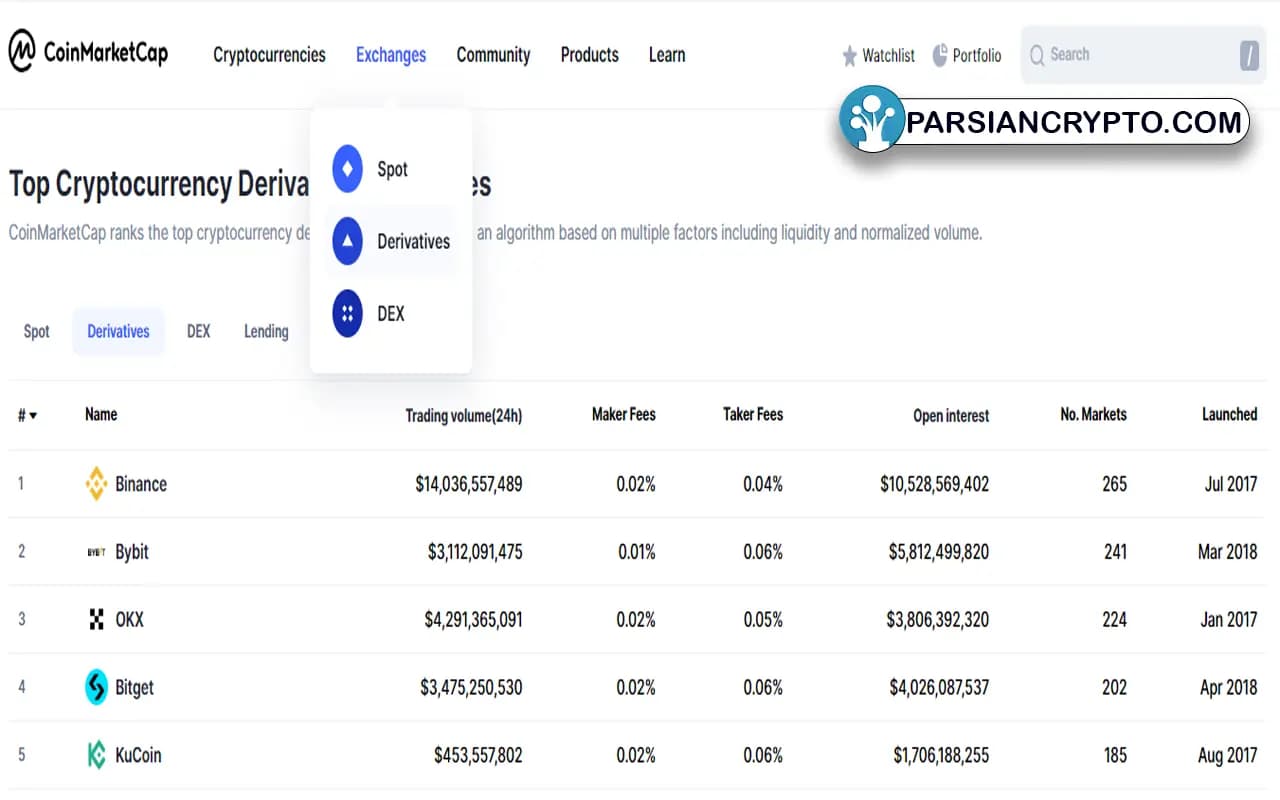Click the search magnifier icon
This screenshot has width=1280, height=800.
(x=1037, y=55)
